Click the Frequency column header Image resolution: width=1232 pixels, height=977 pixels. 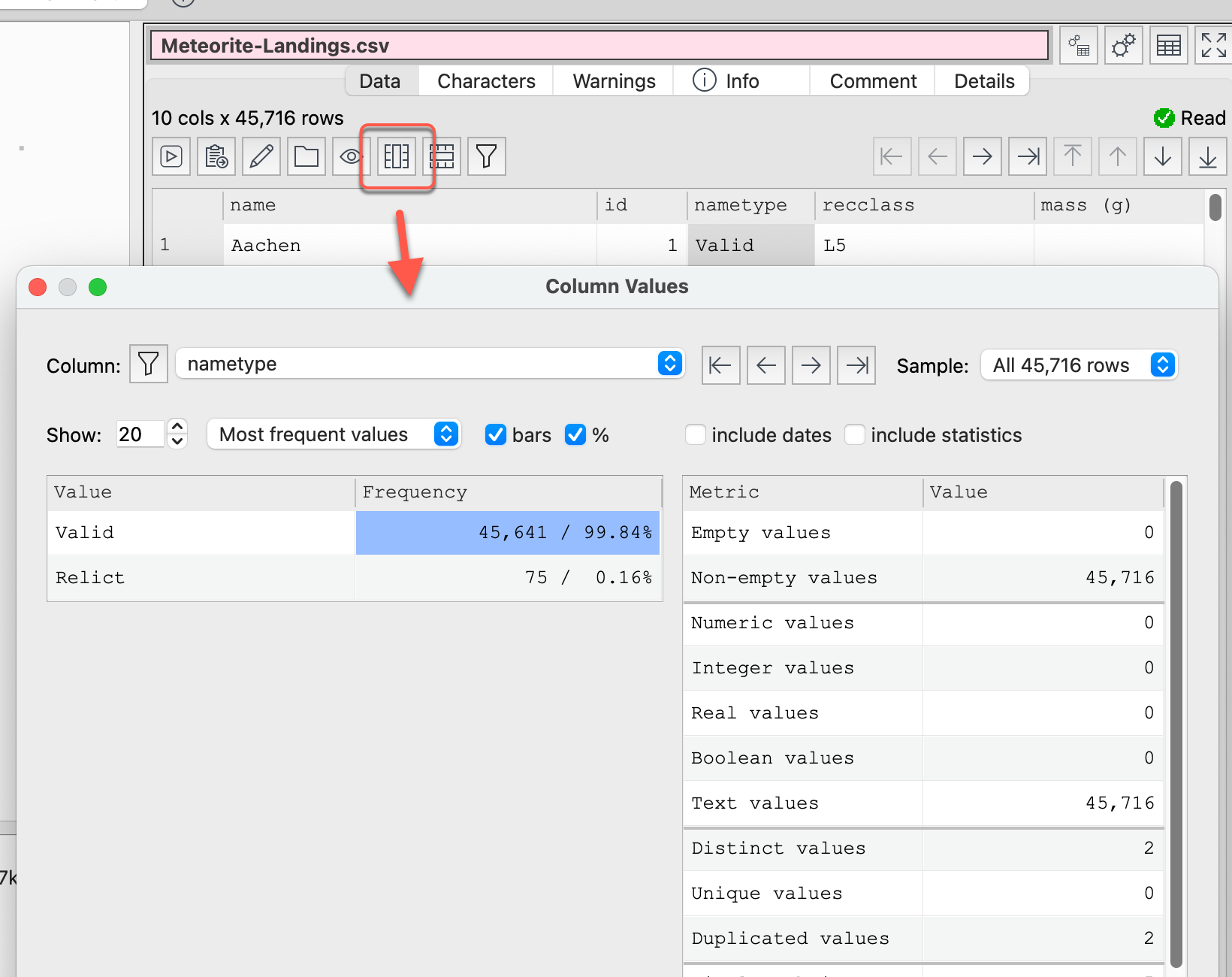pos(509,492)
